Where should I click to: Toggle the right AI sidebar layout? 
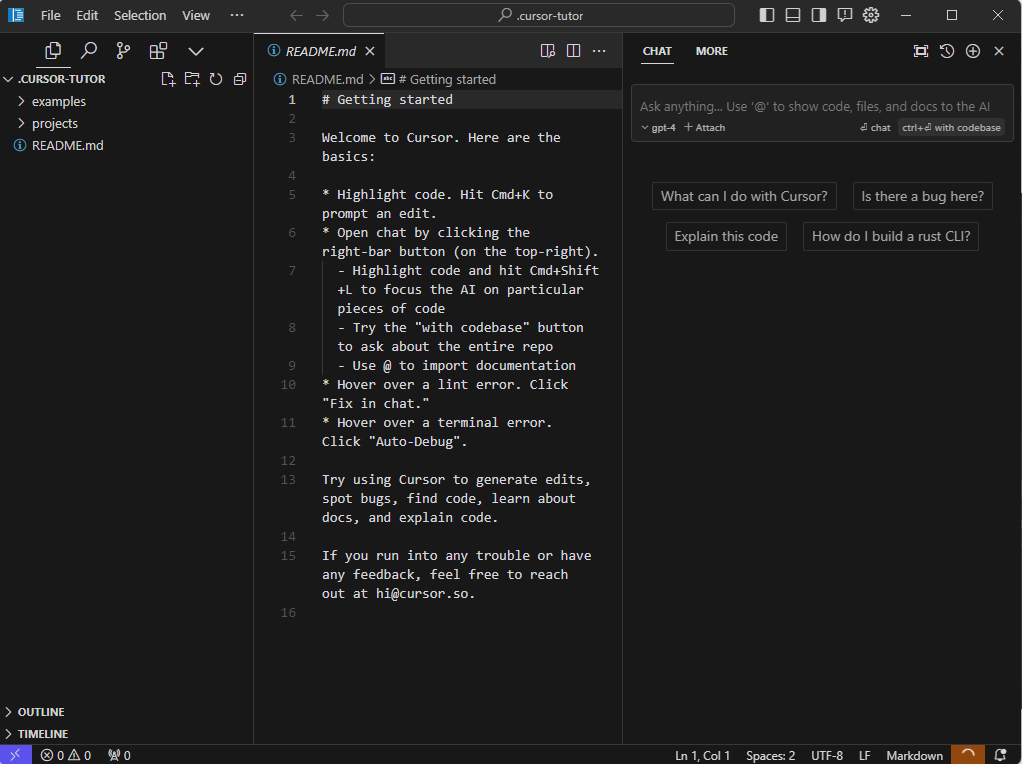(819, 15)
